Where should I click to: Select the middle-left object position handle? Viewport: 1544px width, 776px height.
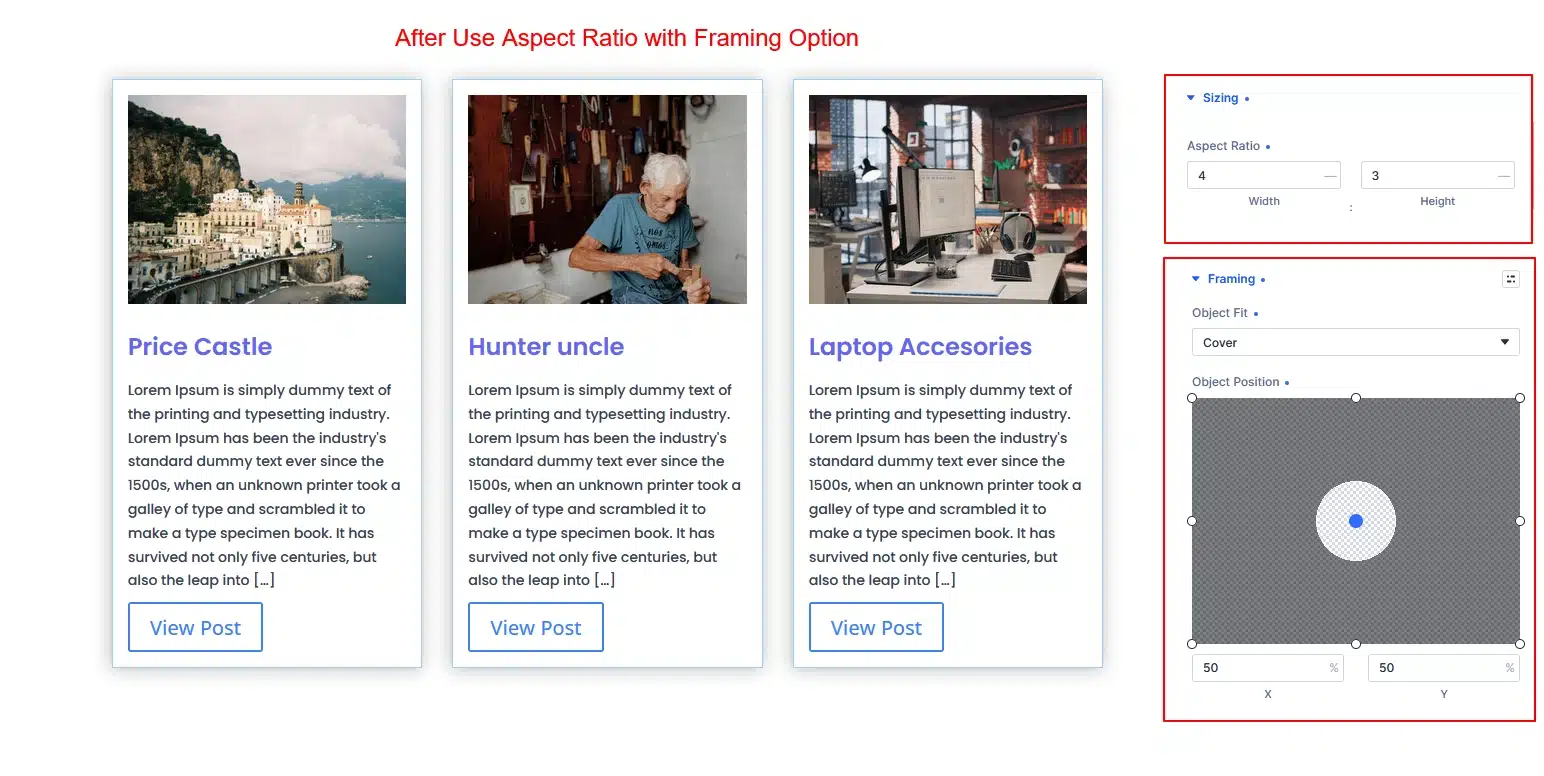1192,521
